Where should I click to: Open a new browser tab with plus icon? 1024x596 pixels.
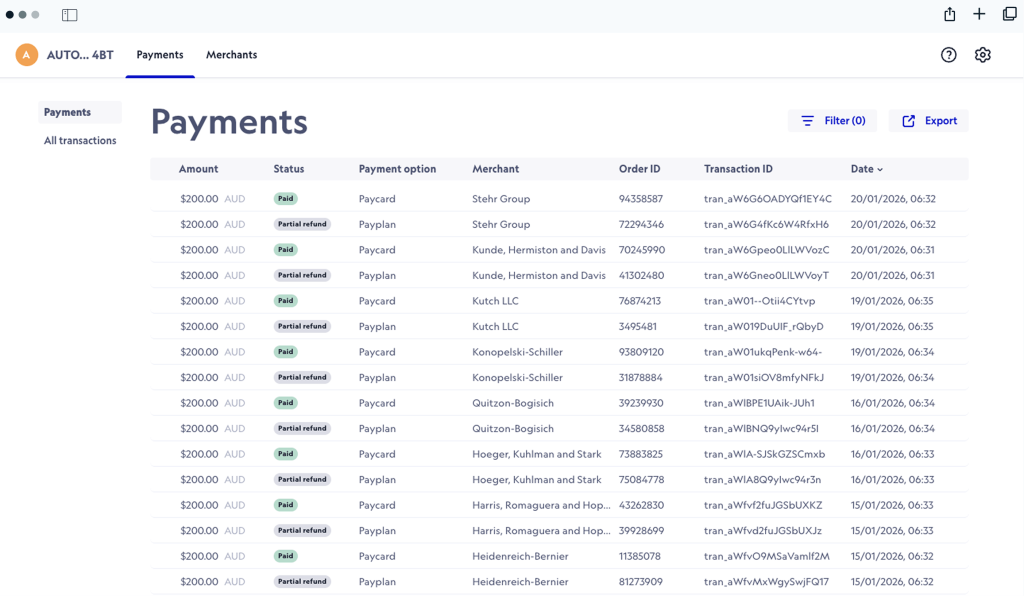click(x=979, y=14)
